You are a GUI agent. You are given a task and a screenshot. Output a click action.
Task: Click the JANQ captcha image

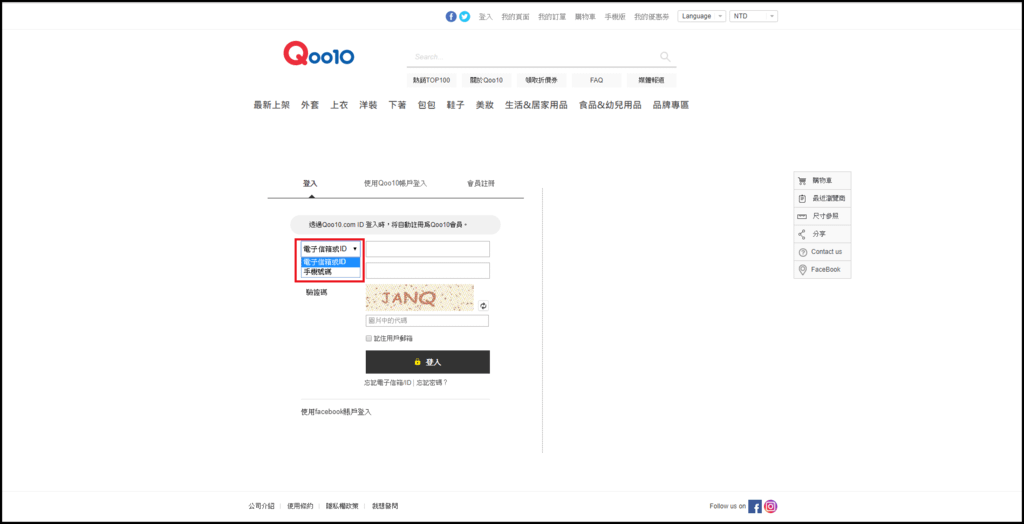click(420, 298)
